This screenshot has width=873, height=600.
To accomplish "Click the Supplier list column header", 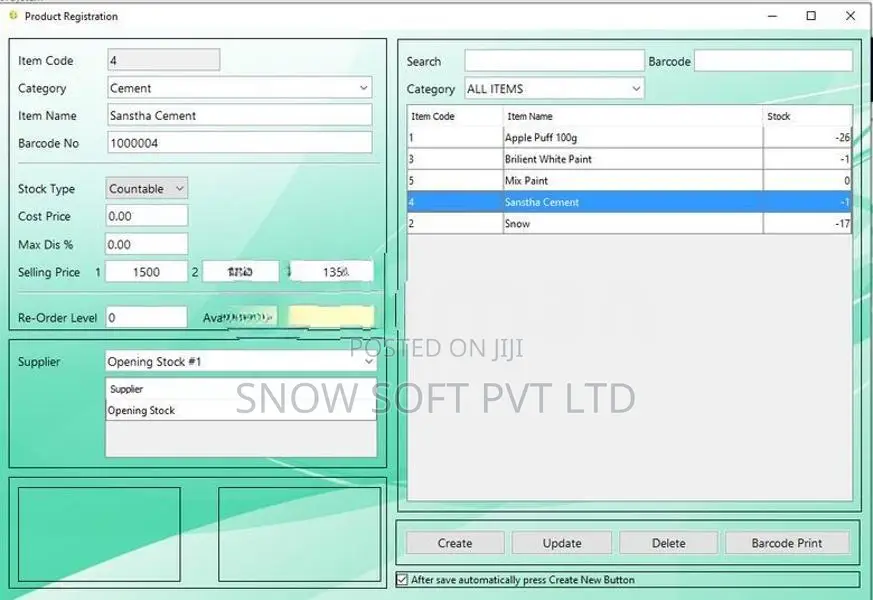I will click(x=241, y=389).
